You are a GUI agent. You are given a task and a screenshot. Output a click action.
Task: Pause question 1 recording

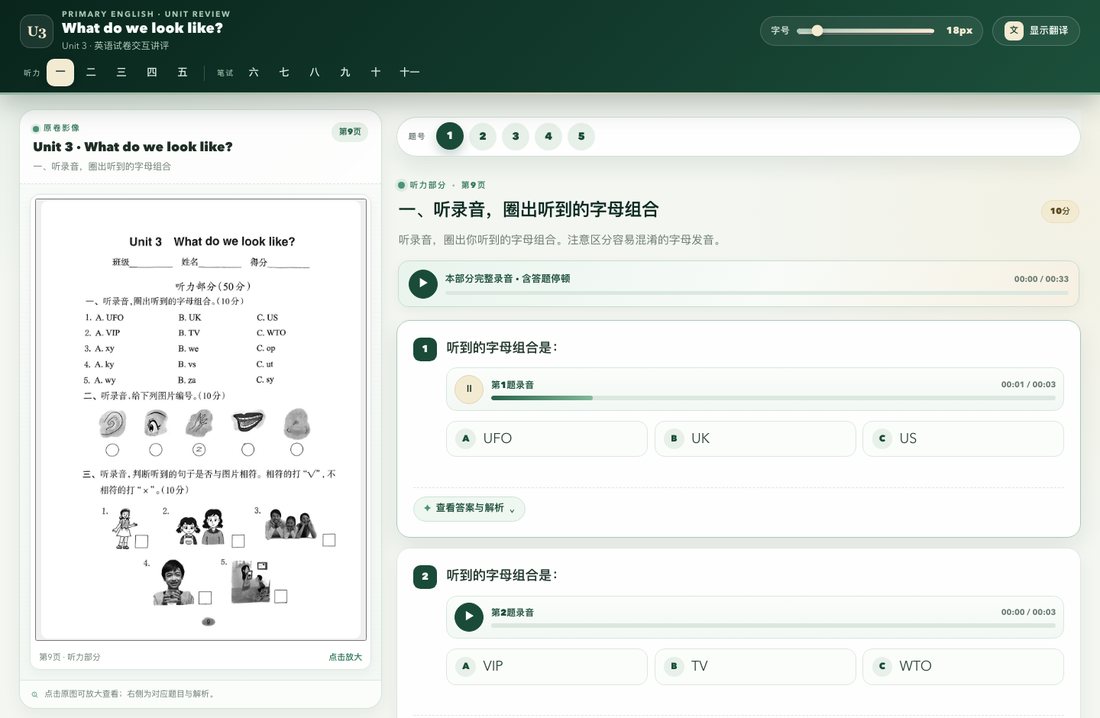click(469, 389)
